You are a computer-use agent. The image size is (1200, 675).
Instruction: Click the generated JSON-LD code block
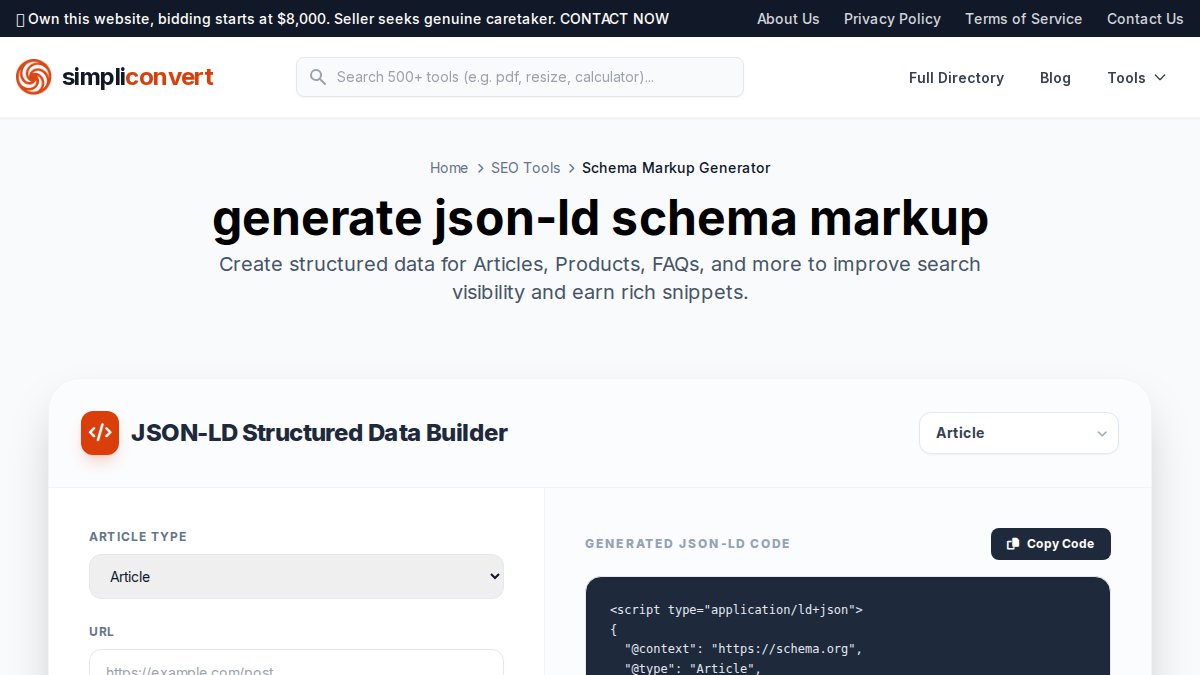848,630
